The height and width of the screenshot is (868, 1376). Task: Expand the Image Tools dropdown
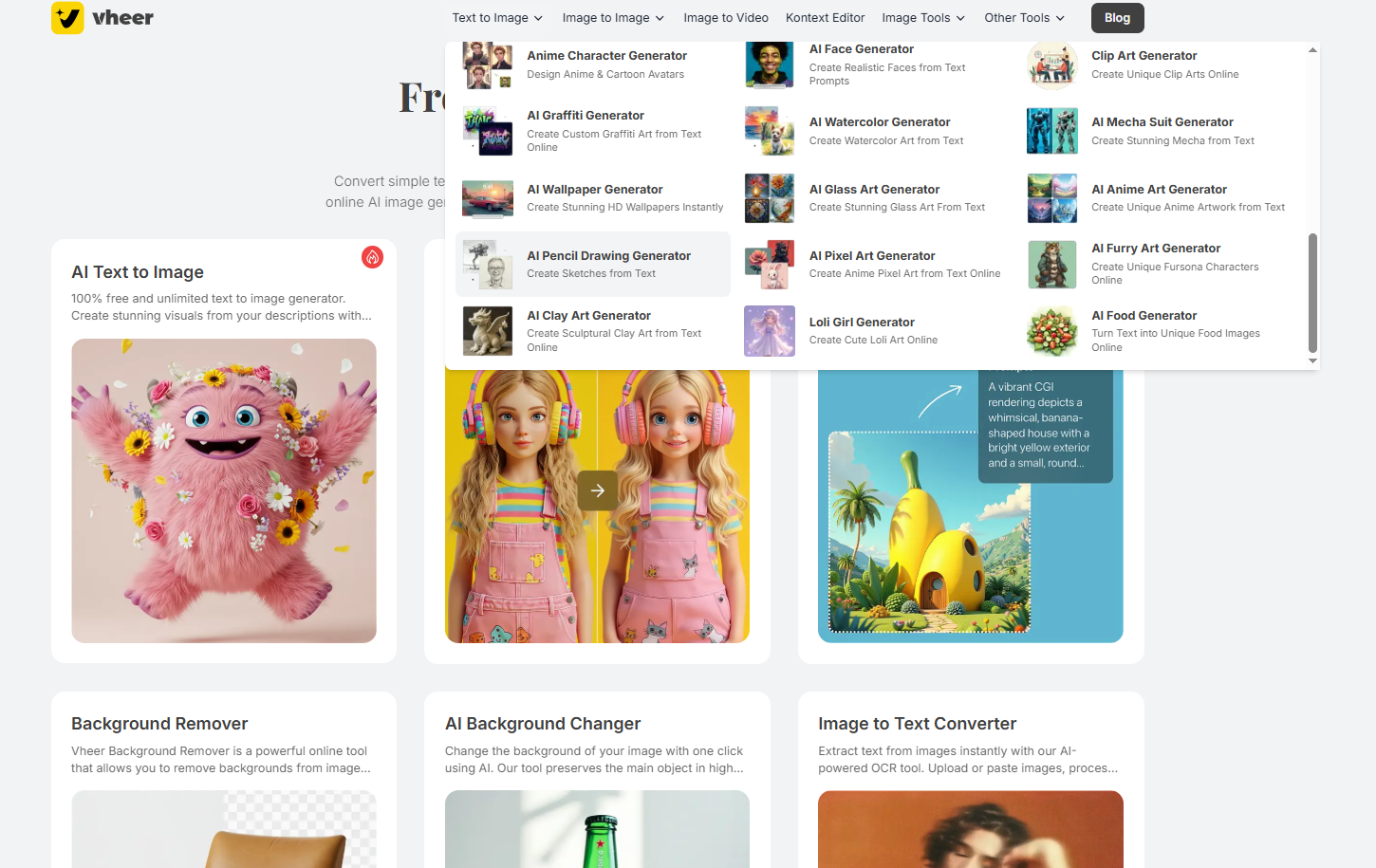point(923,18)
